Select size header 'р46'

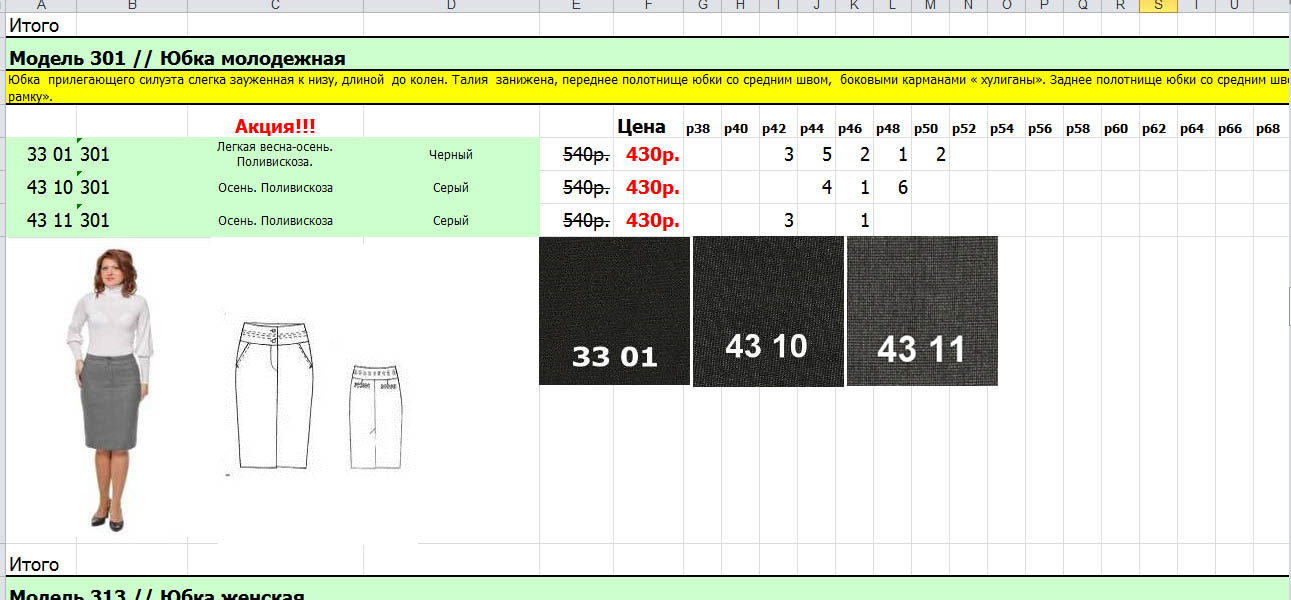[849, 129]
